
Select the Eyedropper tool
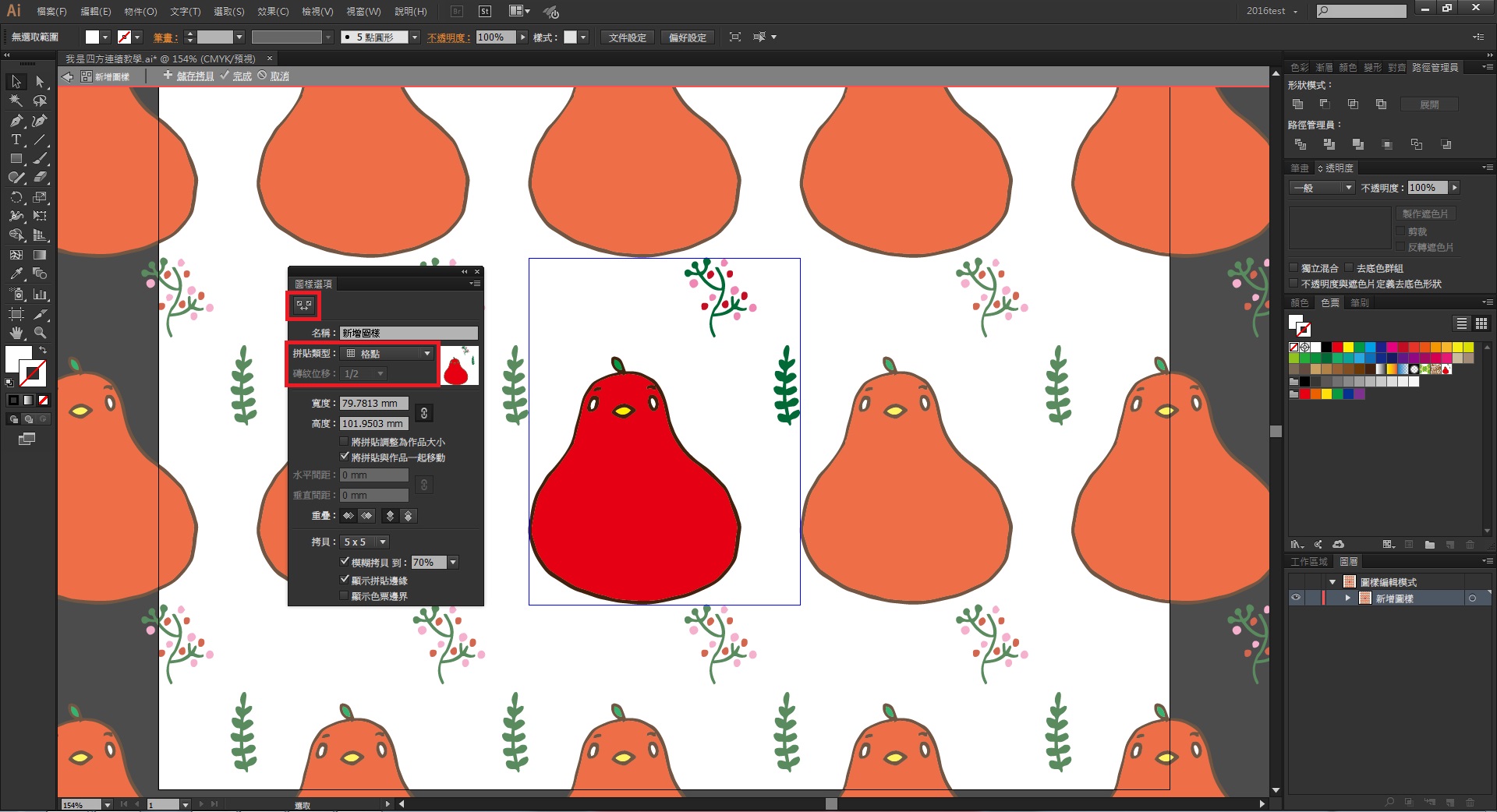(16, 274)
